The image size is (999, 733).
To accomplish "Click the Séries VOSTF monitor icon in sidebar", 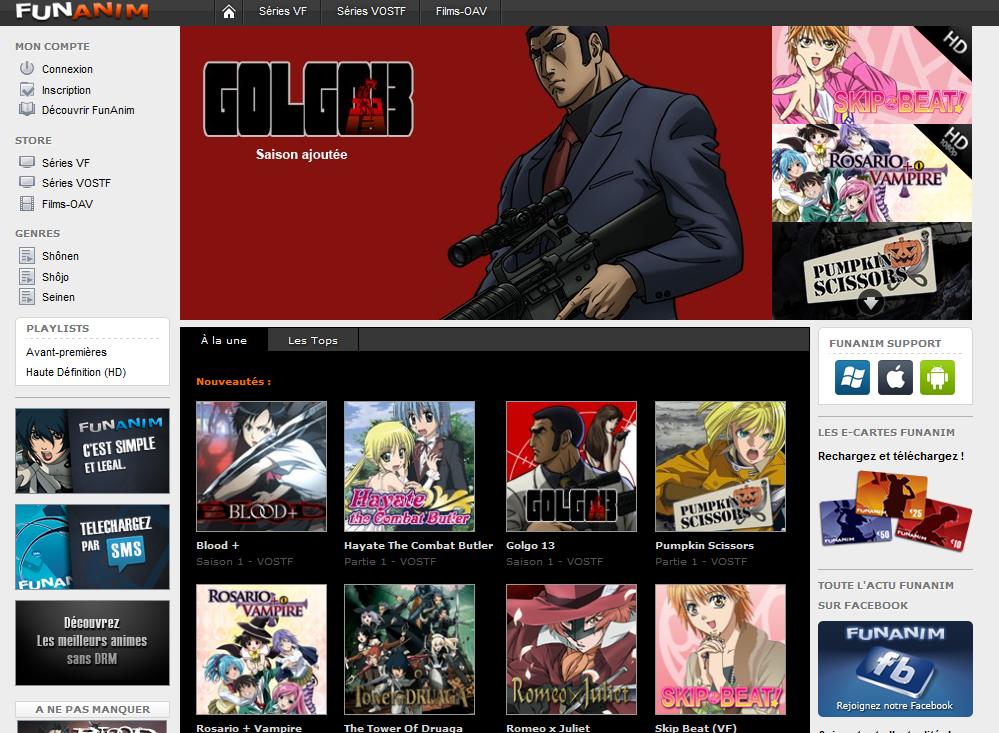I will pyautogui.click(x=27, y=182).
